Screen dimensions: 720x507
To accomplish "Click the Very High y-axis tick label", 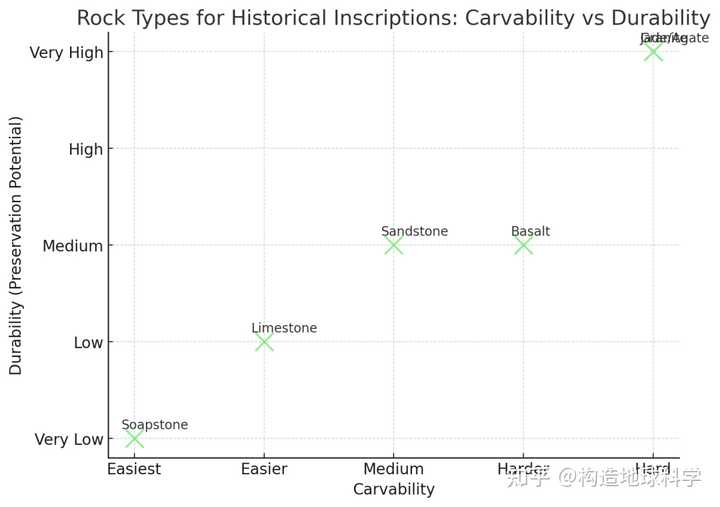I will pyautogui.click(x=66, y=52).
